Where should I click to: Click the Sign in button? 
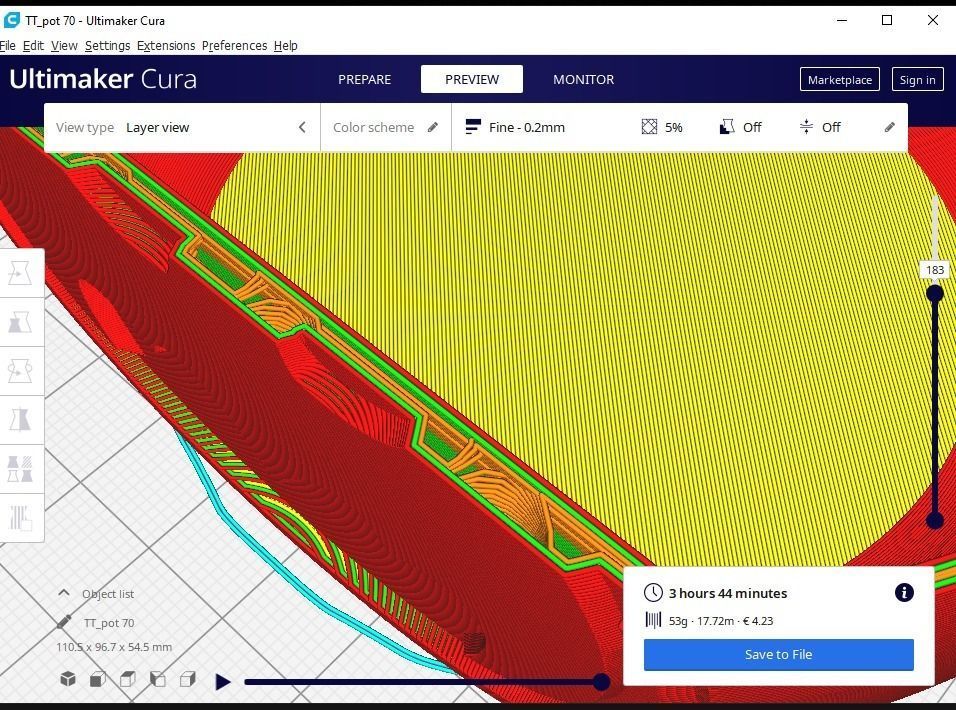(918, 79)
